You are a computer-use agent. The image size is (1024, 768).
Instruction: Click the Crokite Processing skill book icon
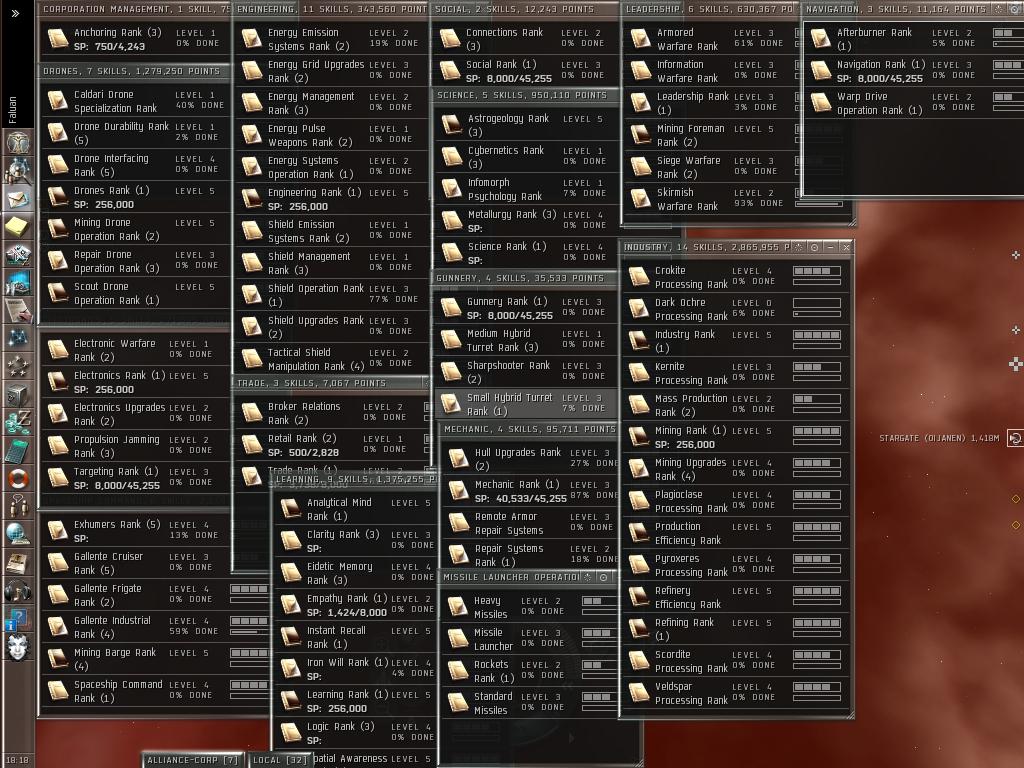639,277
